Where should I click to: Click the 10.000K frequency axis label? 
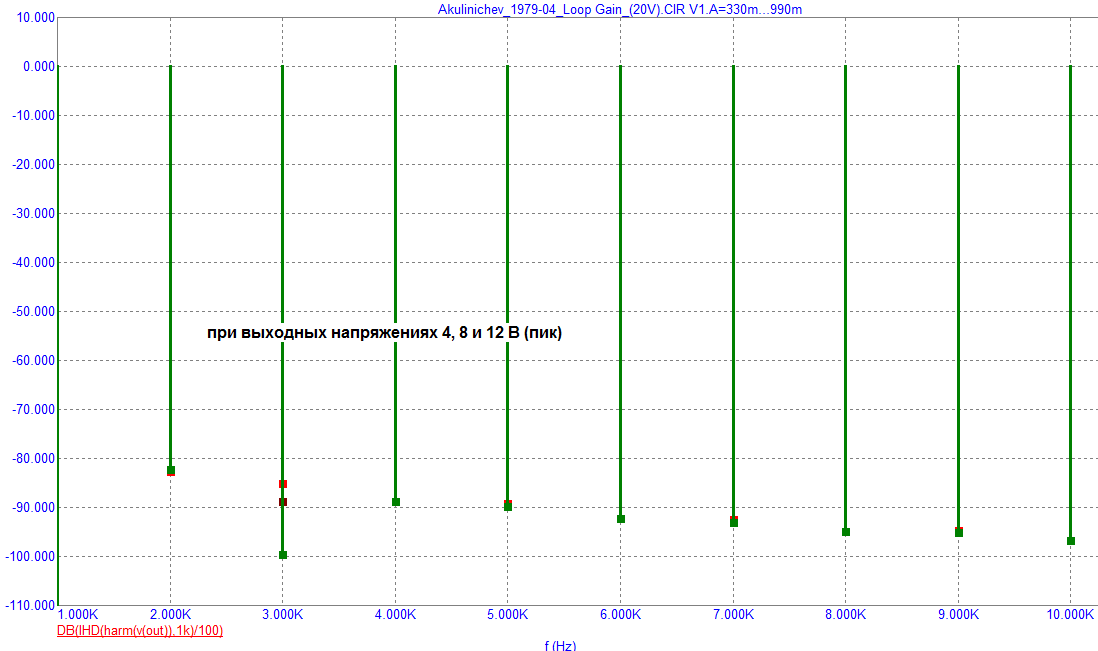pyautogui.click(x=1070, y=615)
